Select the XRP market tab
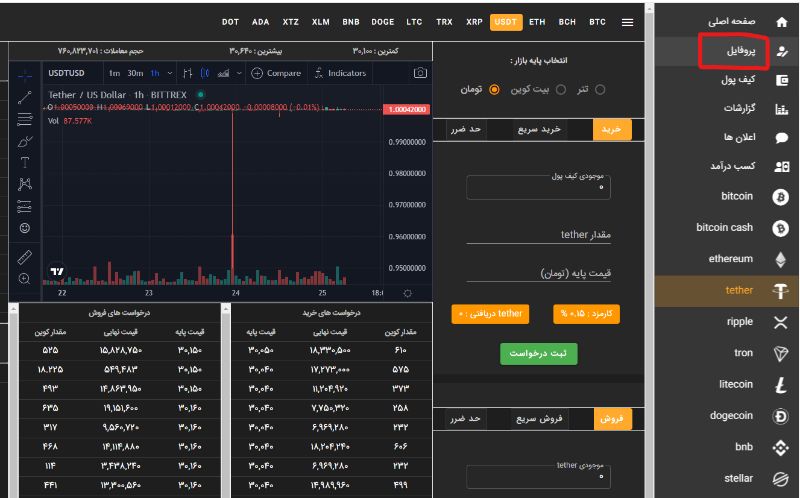This screenshot has width=800, height=498. click(474, 22)
